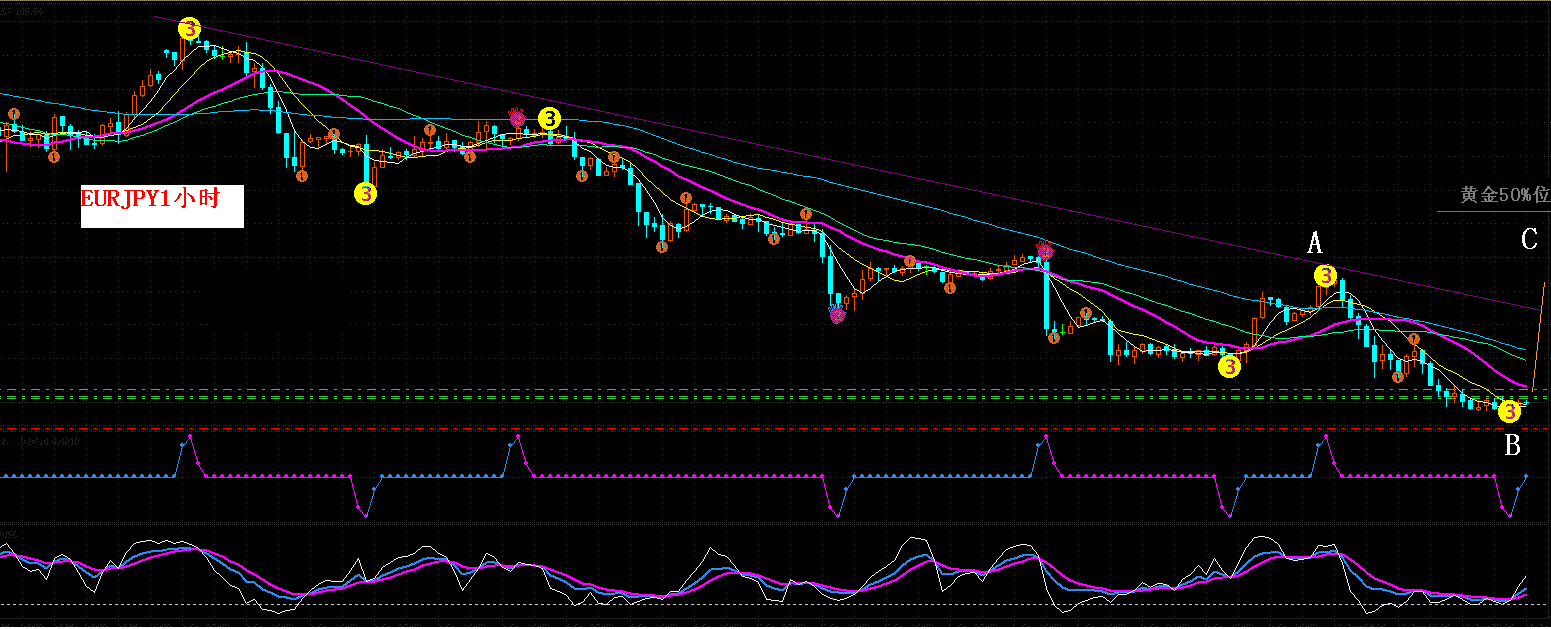This screenshot has height=629, width=1551.
Task: Click the pink marker touching a yellow 3 marker
Action: [x=517, y=118]
